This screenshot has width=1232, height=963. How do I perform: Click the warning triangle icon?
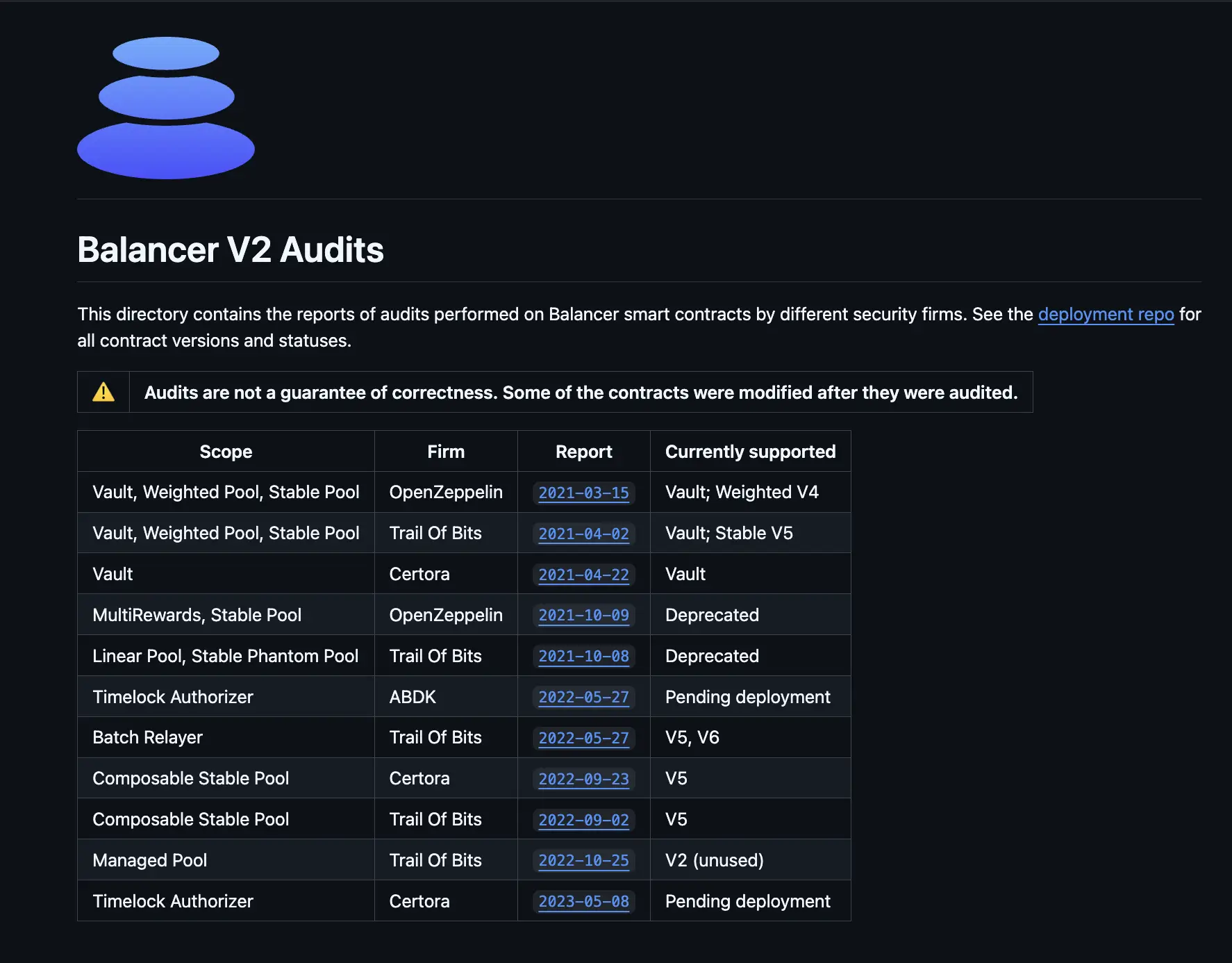click(x=103, y=392)
